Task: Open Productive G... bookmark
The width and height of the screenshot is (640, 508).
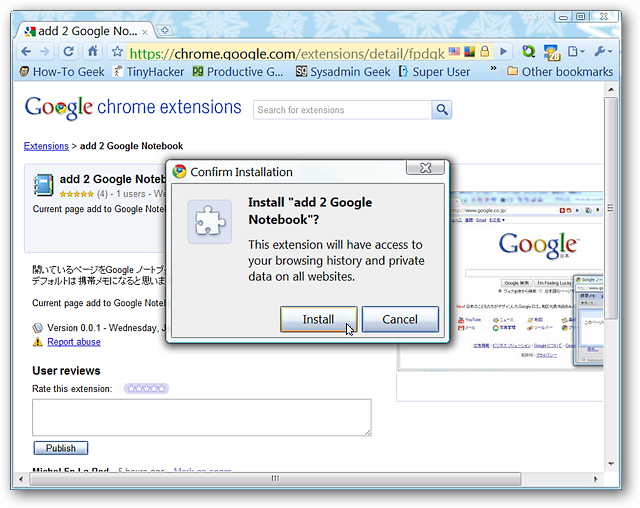Action: (x=238, y=72)
